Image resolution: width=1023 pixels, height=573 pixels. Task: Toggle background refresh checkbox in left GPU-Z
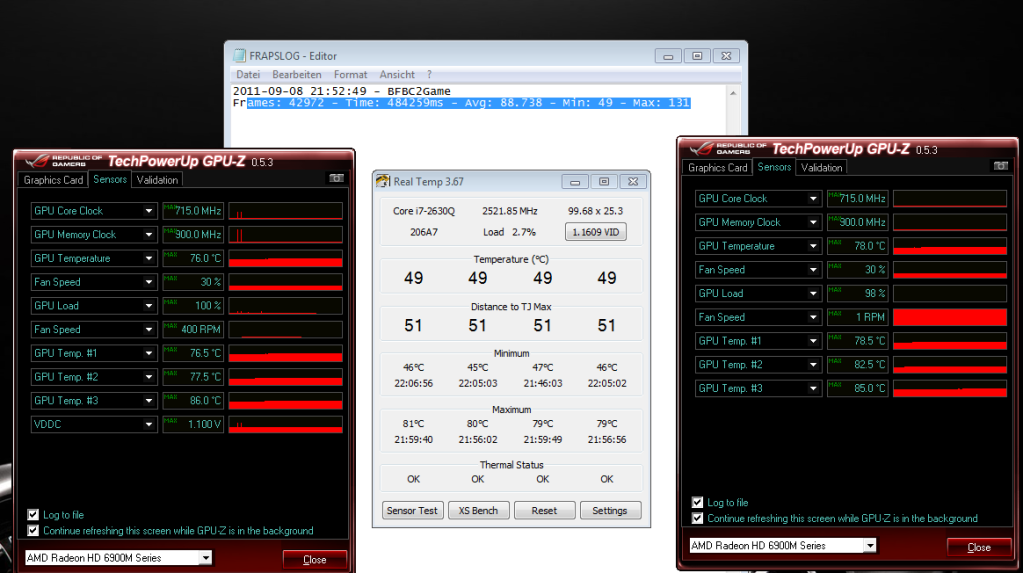click(33, 531)
